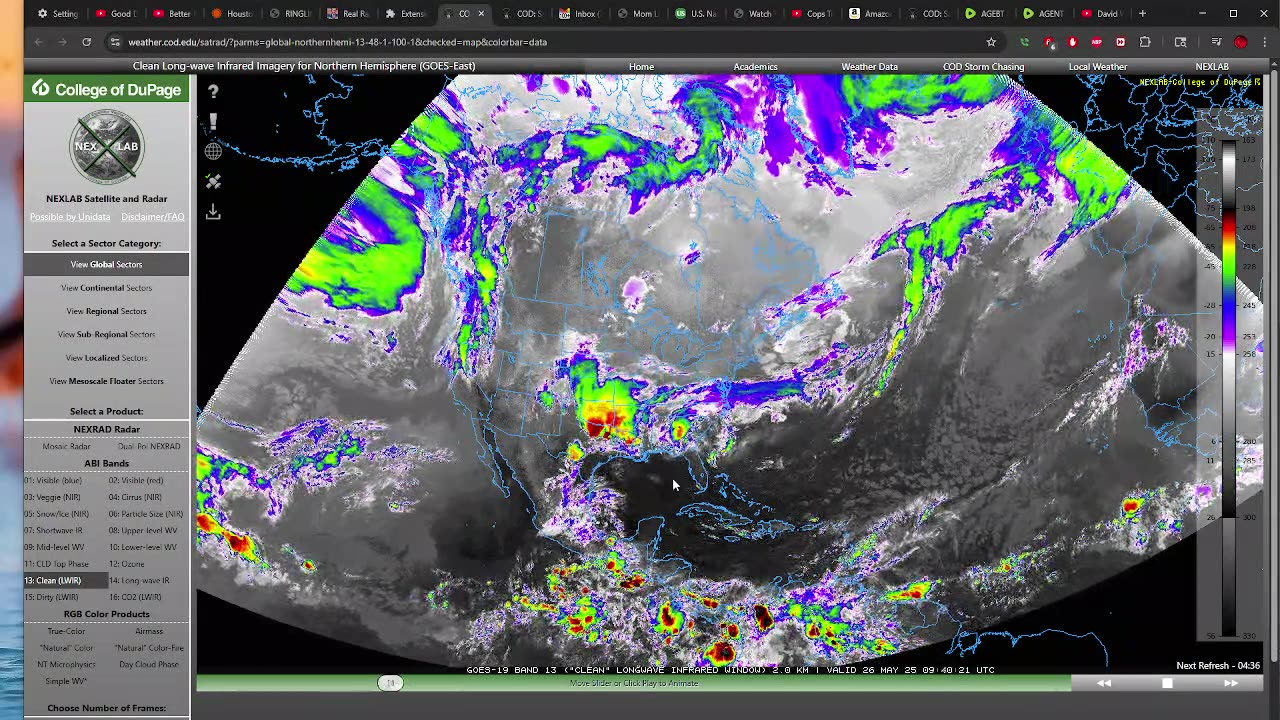Click the download image icon

click(213, 212)
